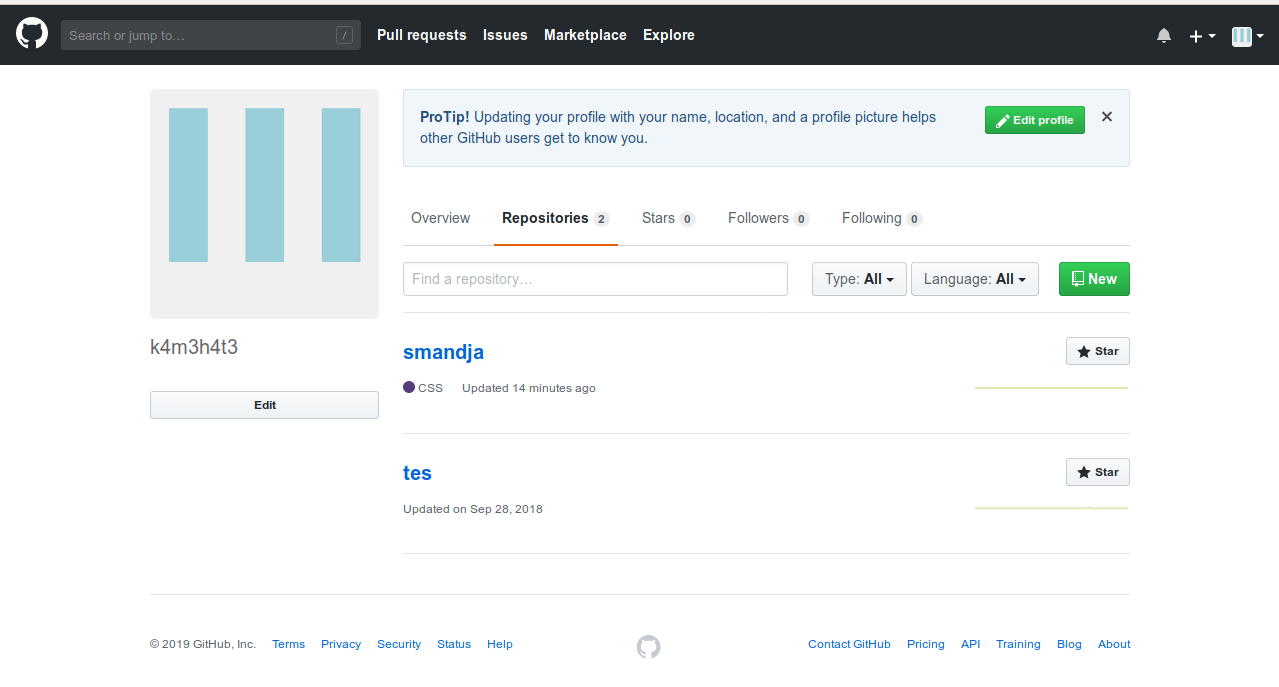The image size is (1279, 687).
Task: Switch to the Overview tab
Action: coord(440,218)
